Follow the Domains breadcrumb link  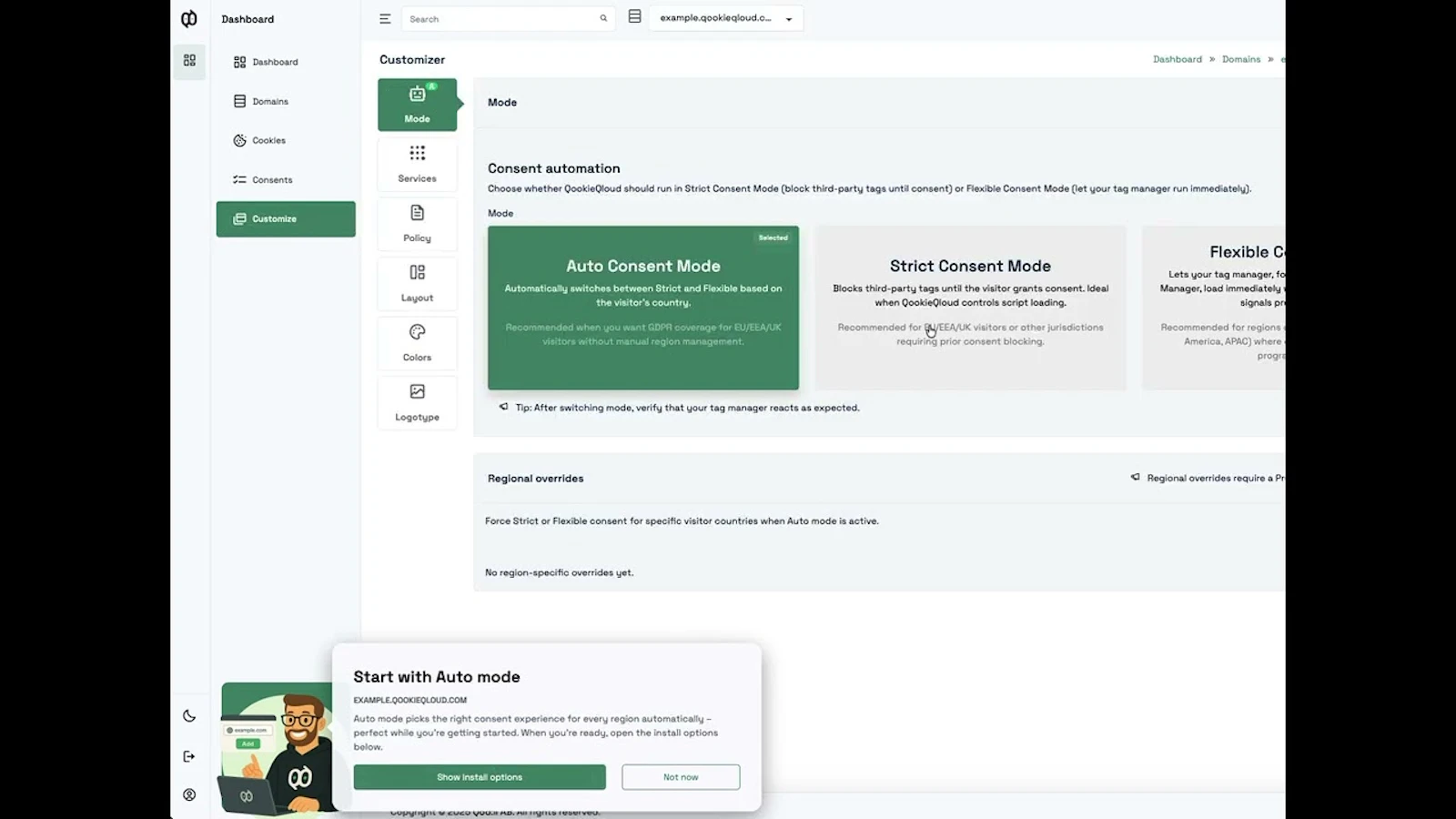click(x=1241, y=59)
